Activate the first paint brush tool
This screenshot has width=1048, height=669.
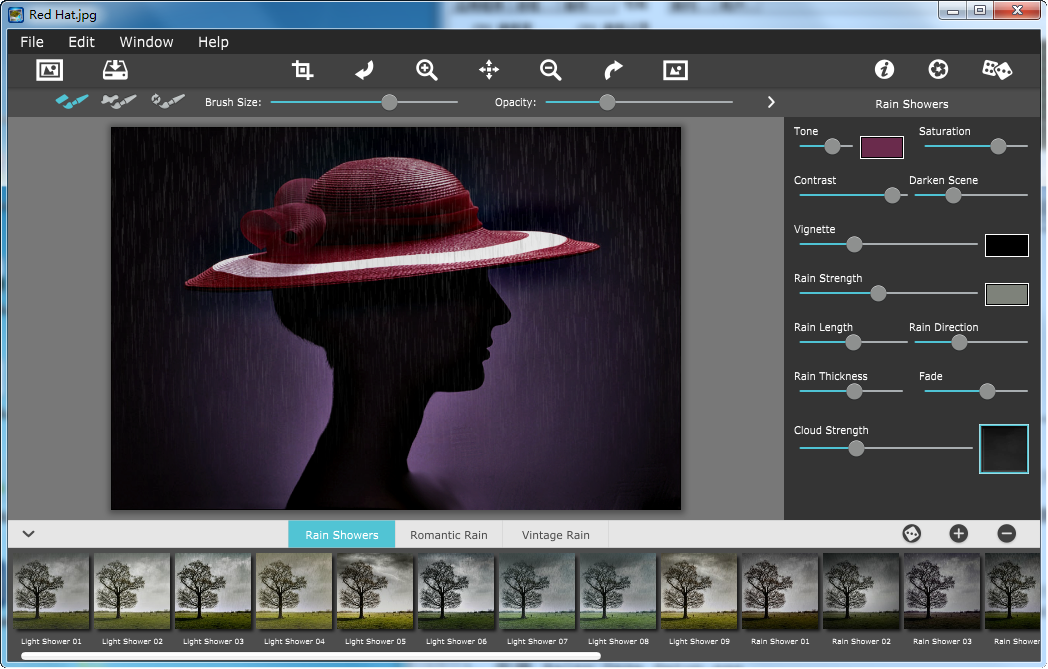coord(70,101)
